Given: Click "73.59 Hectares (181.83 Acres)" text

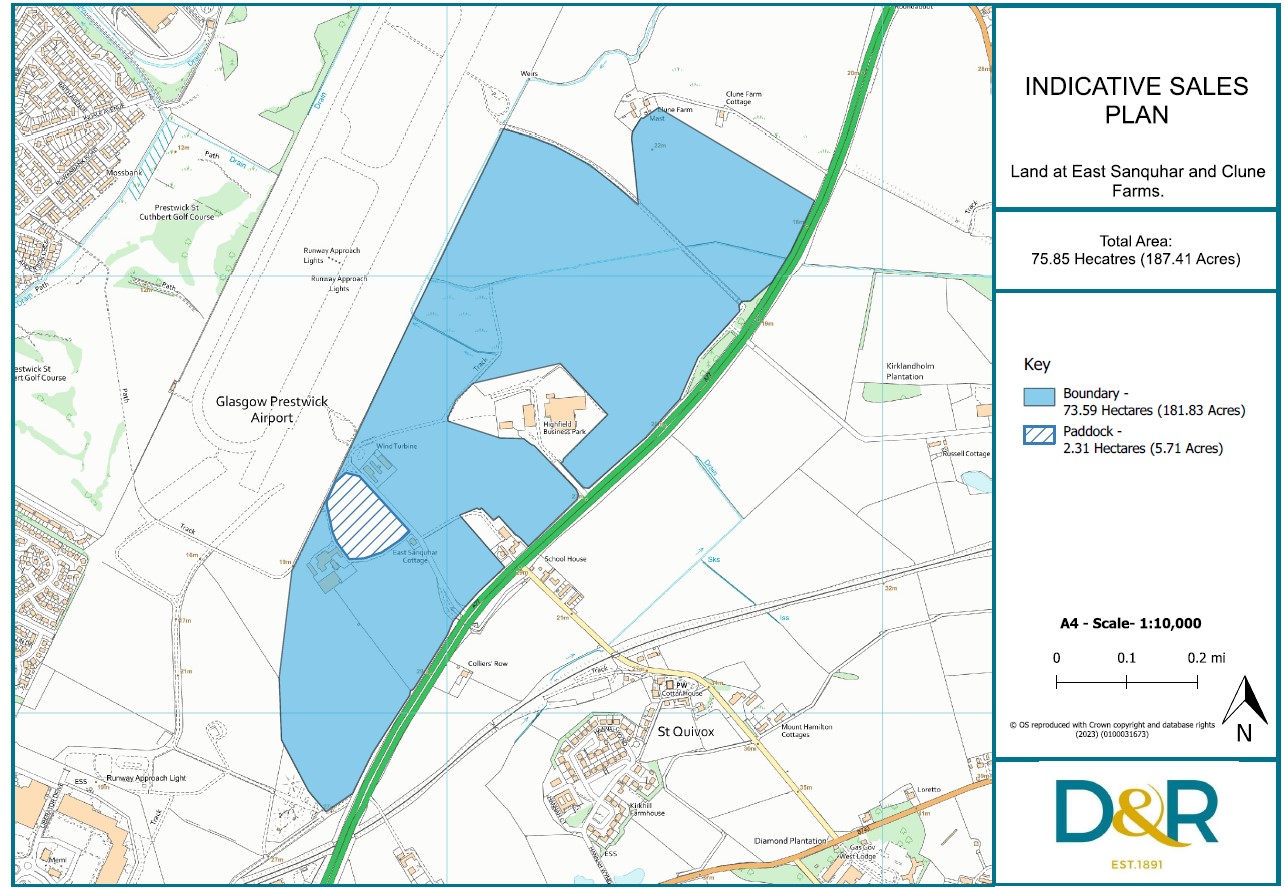Looking at the screenshot, I should click(x=1154, y=410).
